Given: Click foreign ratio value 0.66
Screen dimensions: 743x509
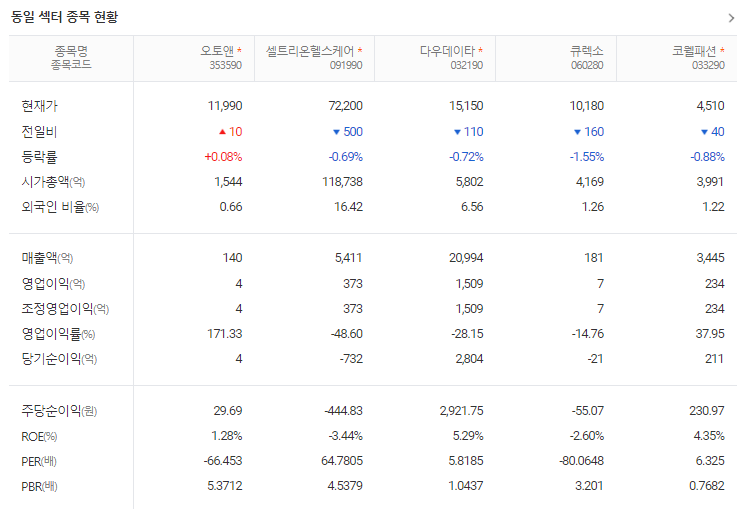Looking at the screenshot, I should pyautogui.click(x=231, y=207).
